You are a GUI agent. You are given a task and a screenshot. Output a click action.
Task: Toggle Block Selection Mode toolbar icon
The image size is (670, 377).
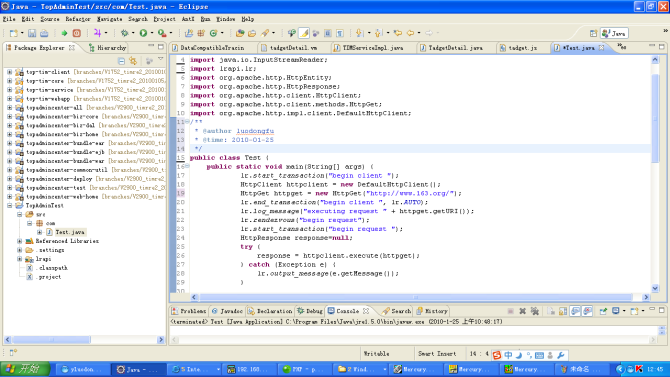tap(328, 33)
